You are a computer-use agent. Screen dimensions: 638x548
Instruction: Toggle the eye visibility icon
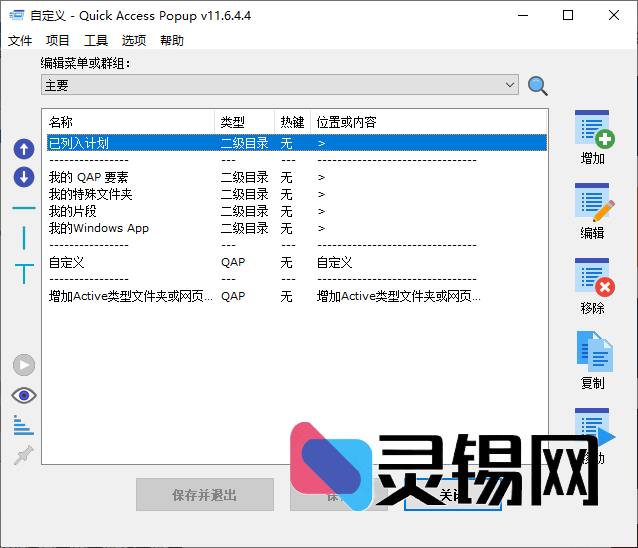pos(24,395)
